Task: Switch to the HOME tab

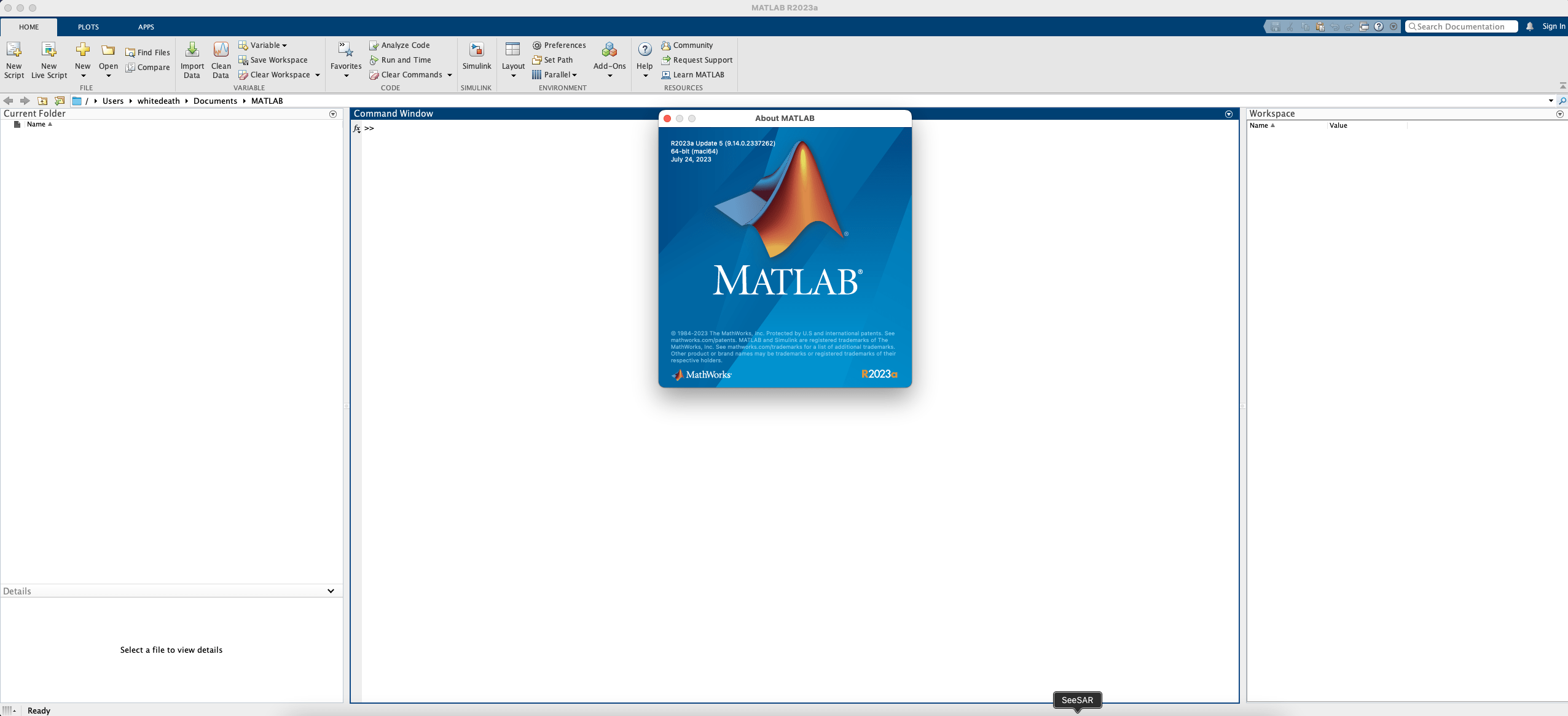Action: (29, 27)
